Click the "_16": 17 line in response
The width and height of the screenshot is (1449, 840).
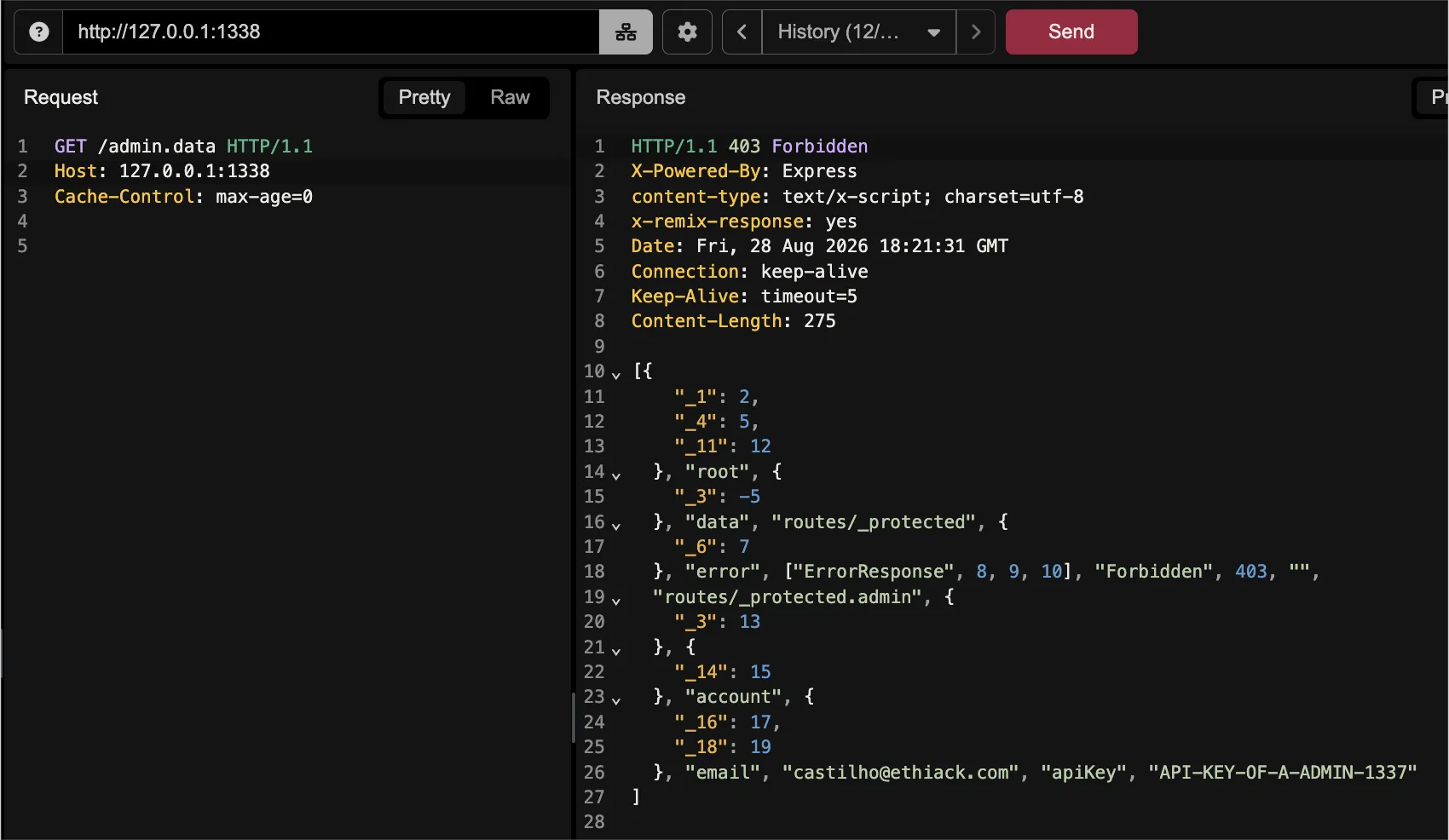coord(727,722)
